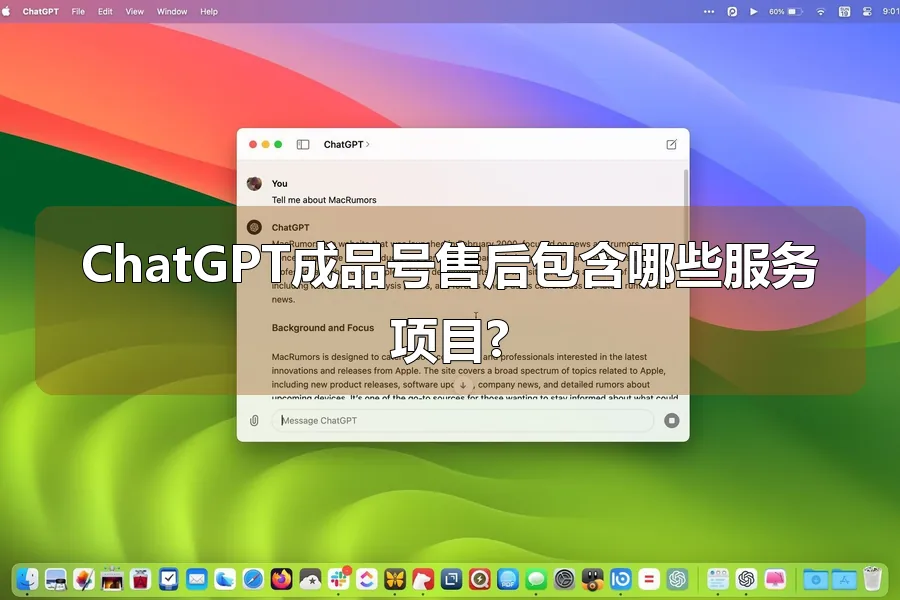Screen dimensions: 900x600
Task: Launch Preview from the Dock
Action: [56, 579]
